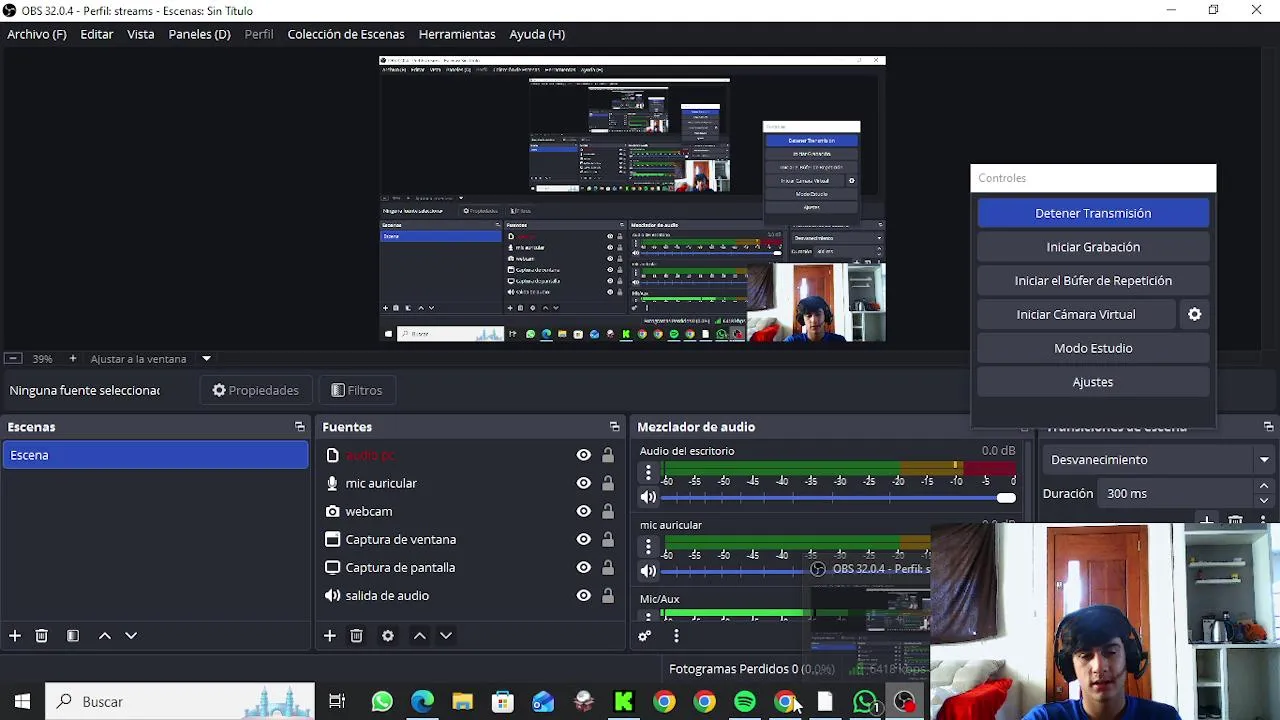Open source properties gear in Fuentes toolbar
The image size is (1280, 720).
coord(388,636)
